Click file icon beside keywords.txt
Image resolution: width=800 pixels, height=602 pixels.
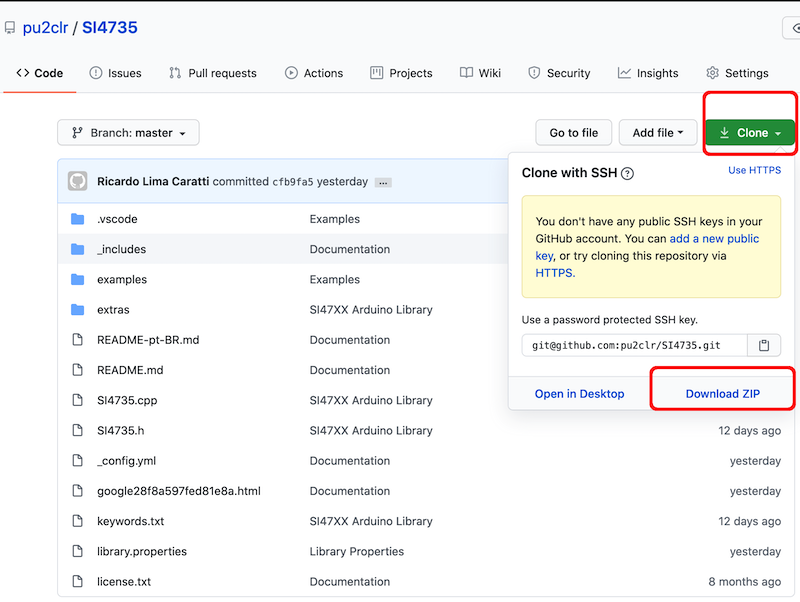78,520
